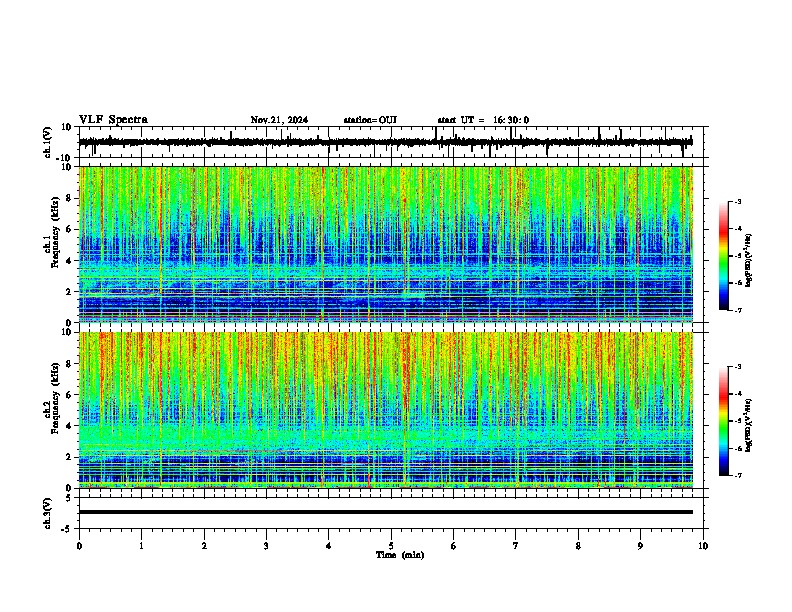The height and width of the screenshot is (612, 792).
Task: Click tick label '3' on the Time axis
Action: 266,546
